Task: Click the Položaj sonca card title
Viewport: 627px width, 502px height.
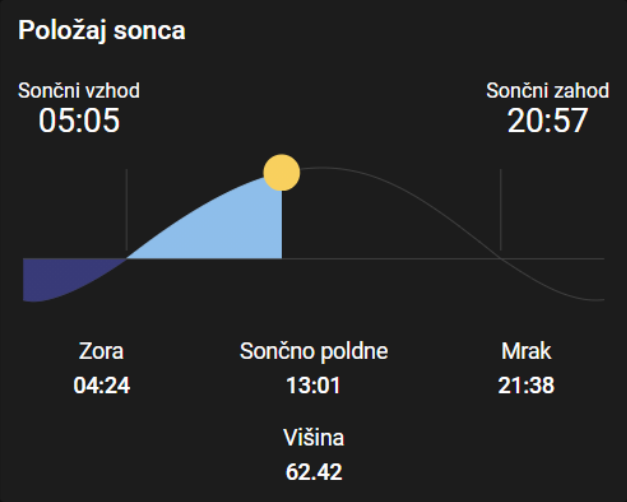Action: click(x=102, y=31)
